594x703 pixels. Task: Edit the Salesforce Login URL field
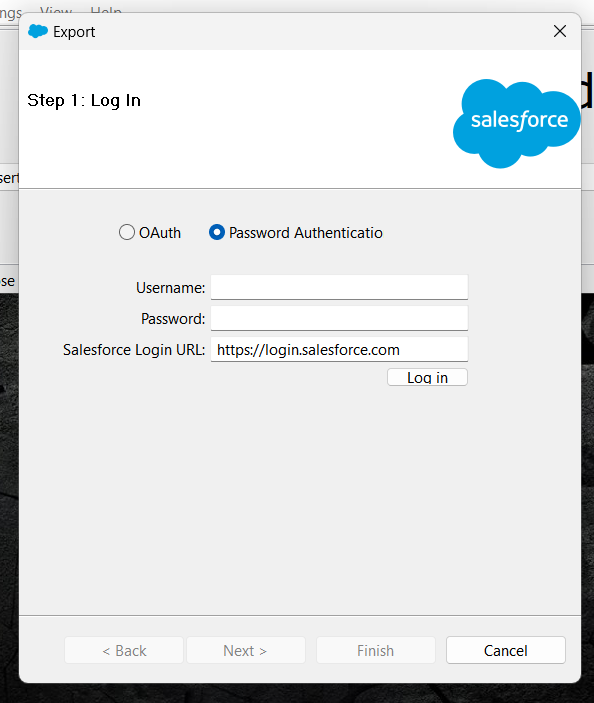click(x=339, y=349)
